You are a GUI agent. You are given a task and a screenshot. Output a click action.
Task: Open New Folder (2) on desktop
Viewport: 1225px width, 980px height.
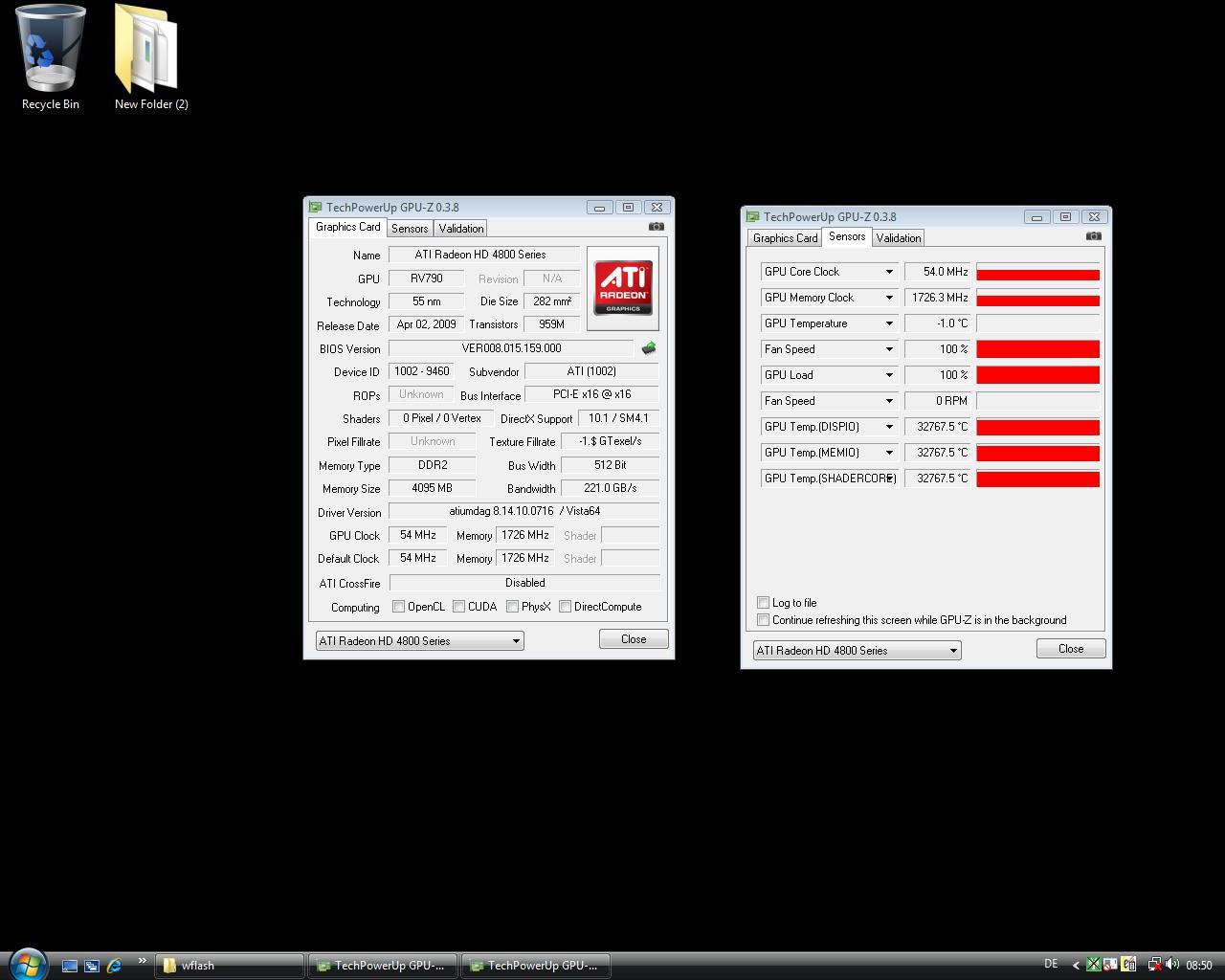pos(150,57)
